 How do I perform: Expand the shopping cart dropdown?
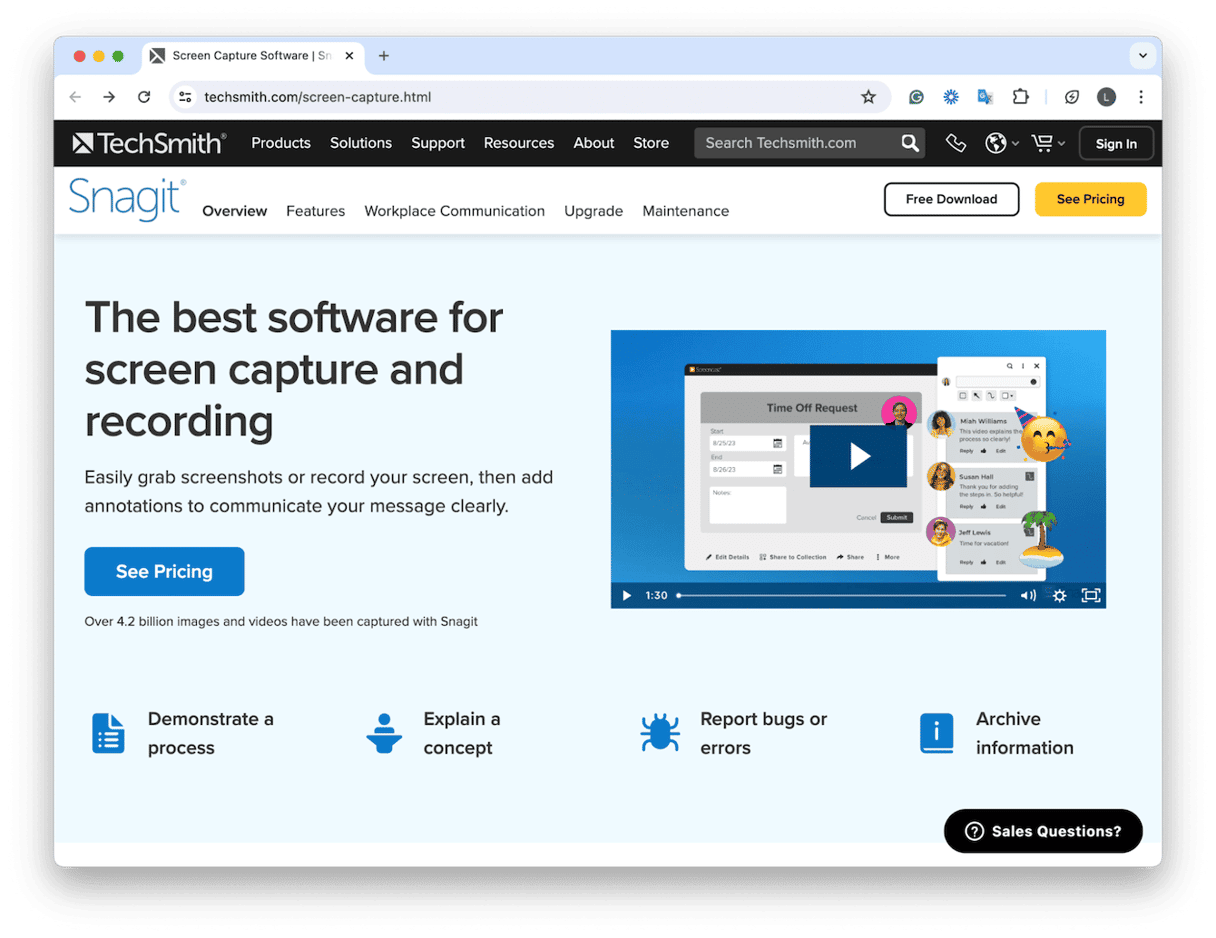pos(1048,142)
